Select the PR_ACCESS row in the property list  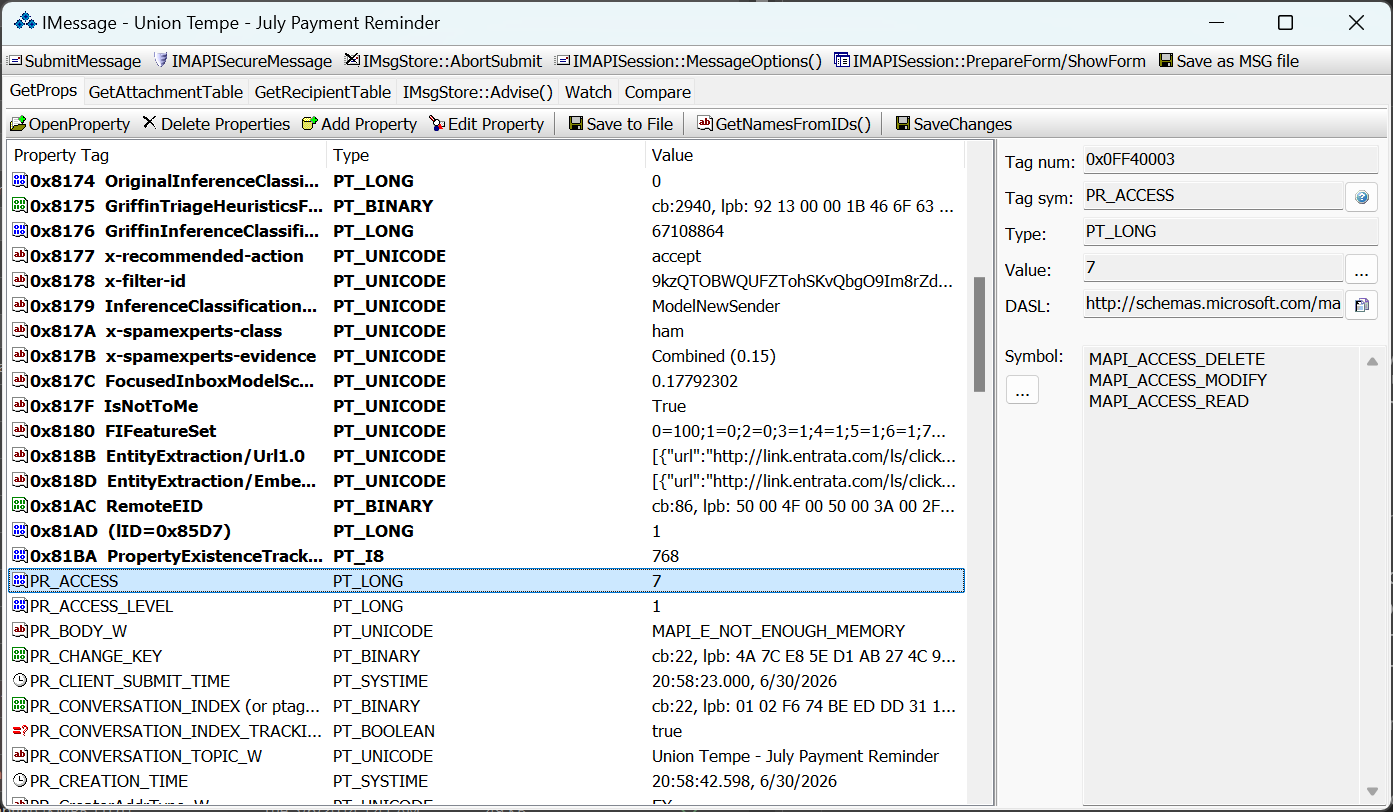(x=486, y=581)
